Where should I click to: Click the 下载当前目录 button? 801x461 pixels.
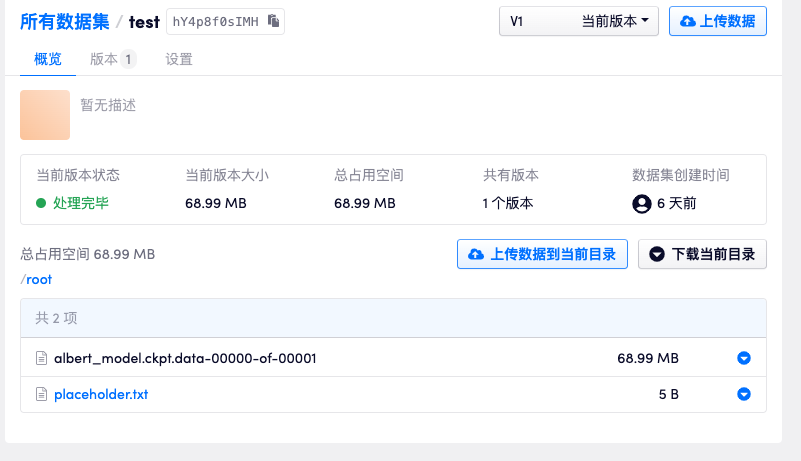702,254
